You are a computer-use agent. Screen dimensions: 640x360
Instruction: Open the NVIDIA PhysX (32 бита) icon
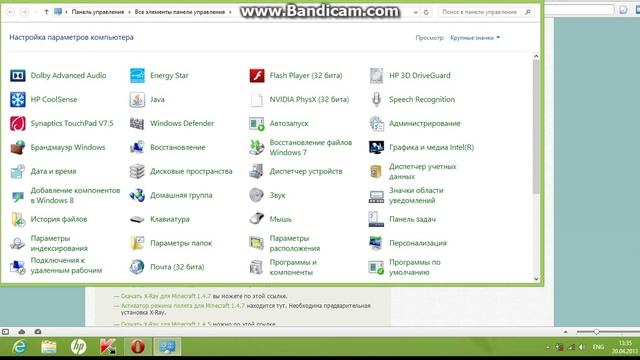(257, 100)
